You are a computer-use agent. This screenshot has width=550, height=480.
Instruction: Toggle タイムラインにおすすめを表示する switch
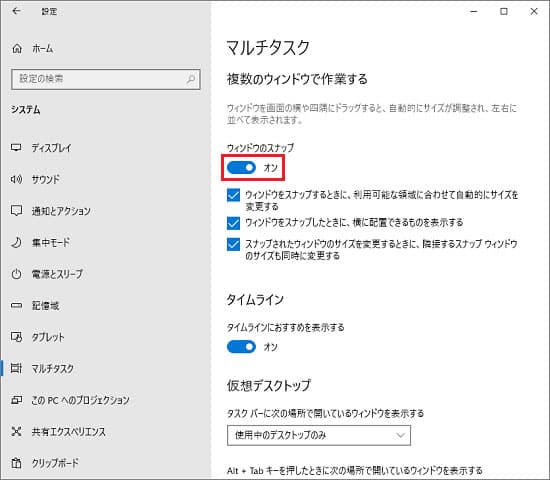(241, 347)
